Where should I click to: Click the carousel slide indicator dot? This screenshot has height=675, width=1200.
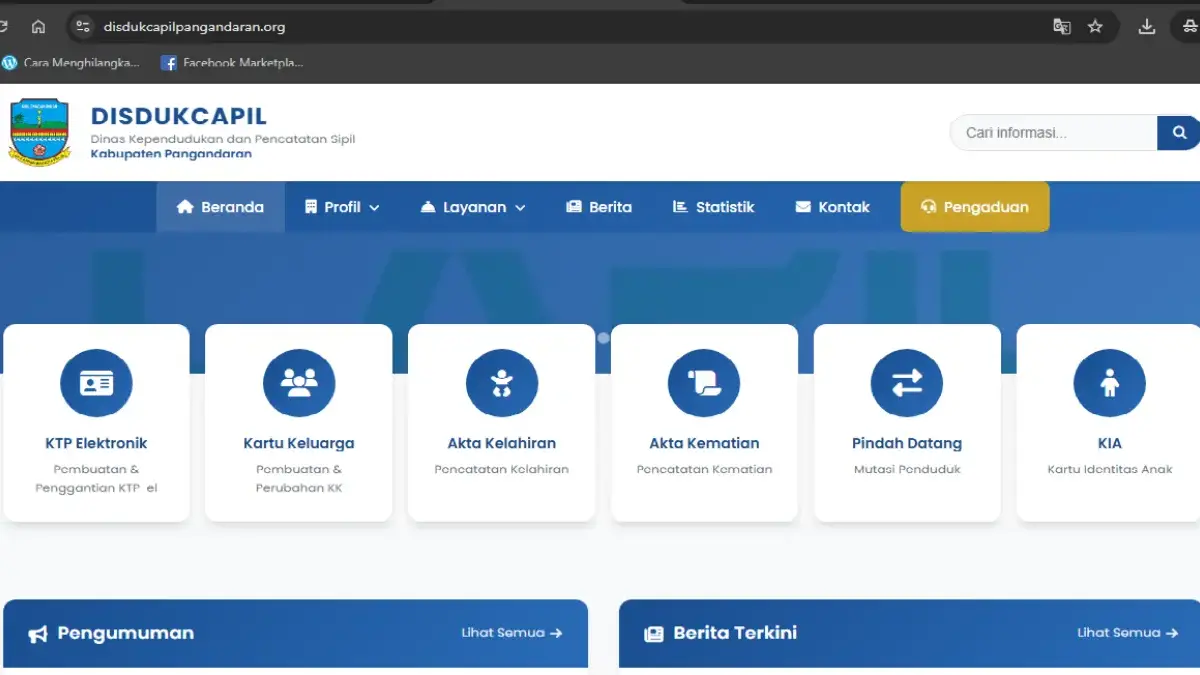pos(604,338)
